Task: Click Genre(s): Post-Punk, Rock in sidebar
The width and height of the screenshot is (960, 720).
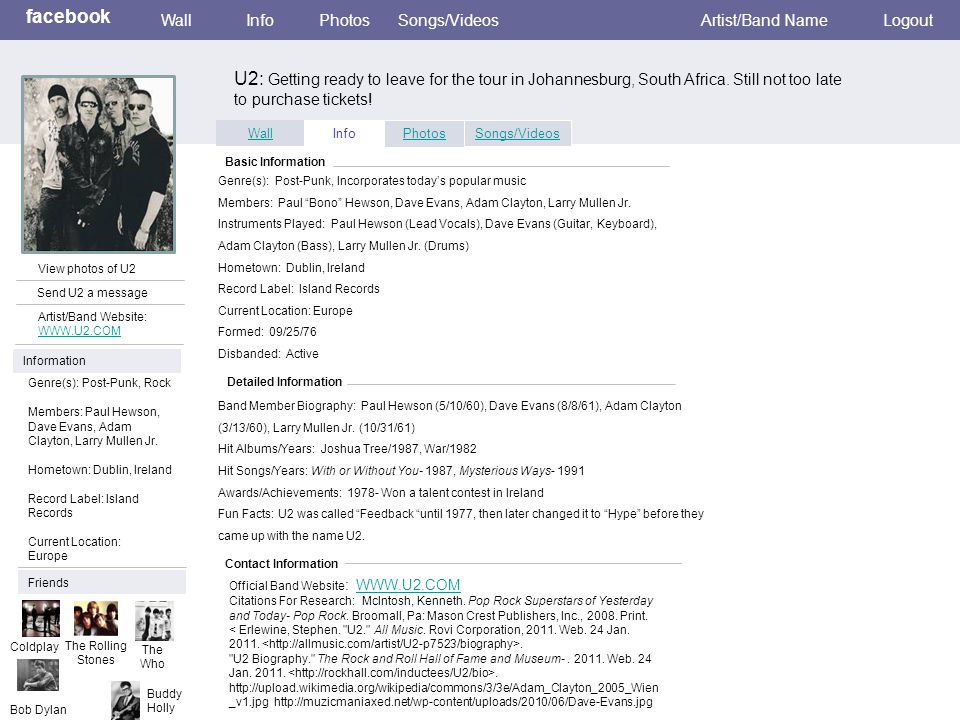Action: pos(99,383)
